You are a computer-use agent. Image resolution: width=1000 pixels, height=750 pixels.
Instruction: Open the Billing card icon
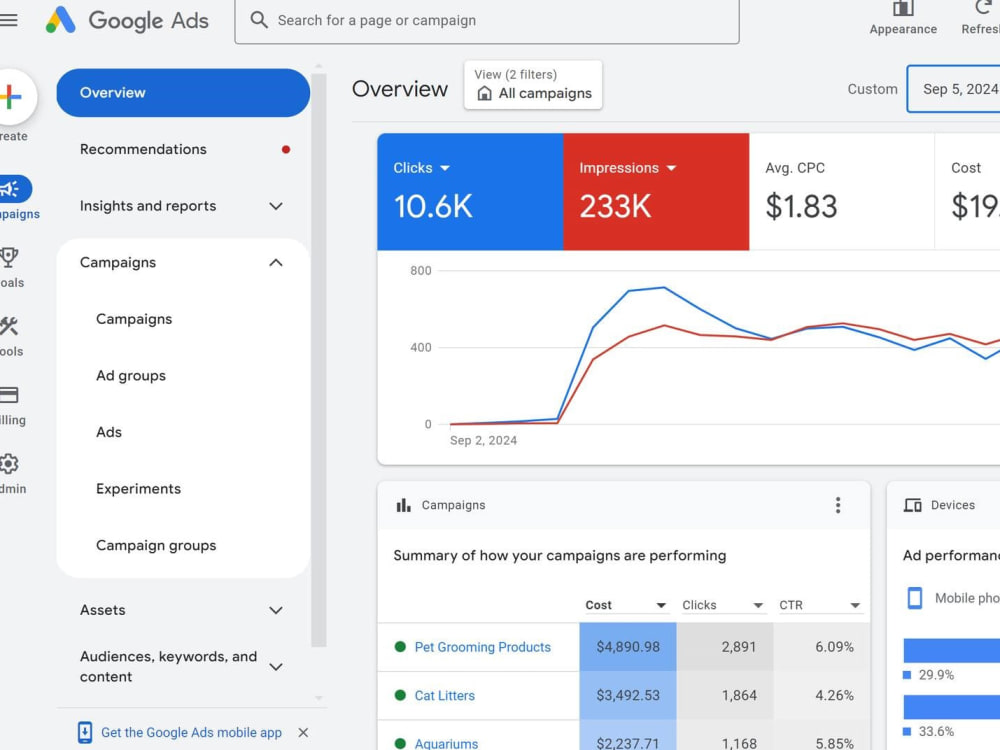[x=9, y=395]
